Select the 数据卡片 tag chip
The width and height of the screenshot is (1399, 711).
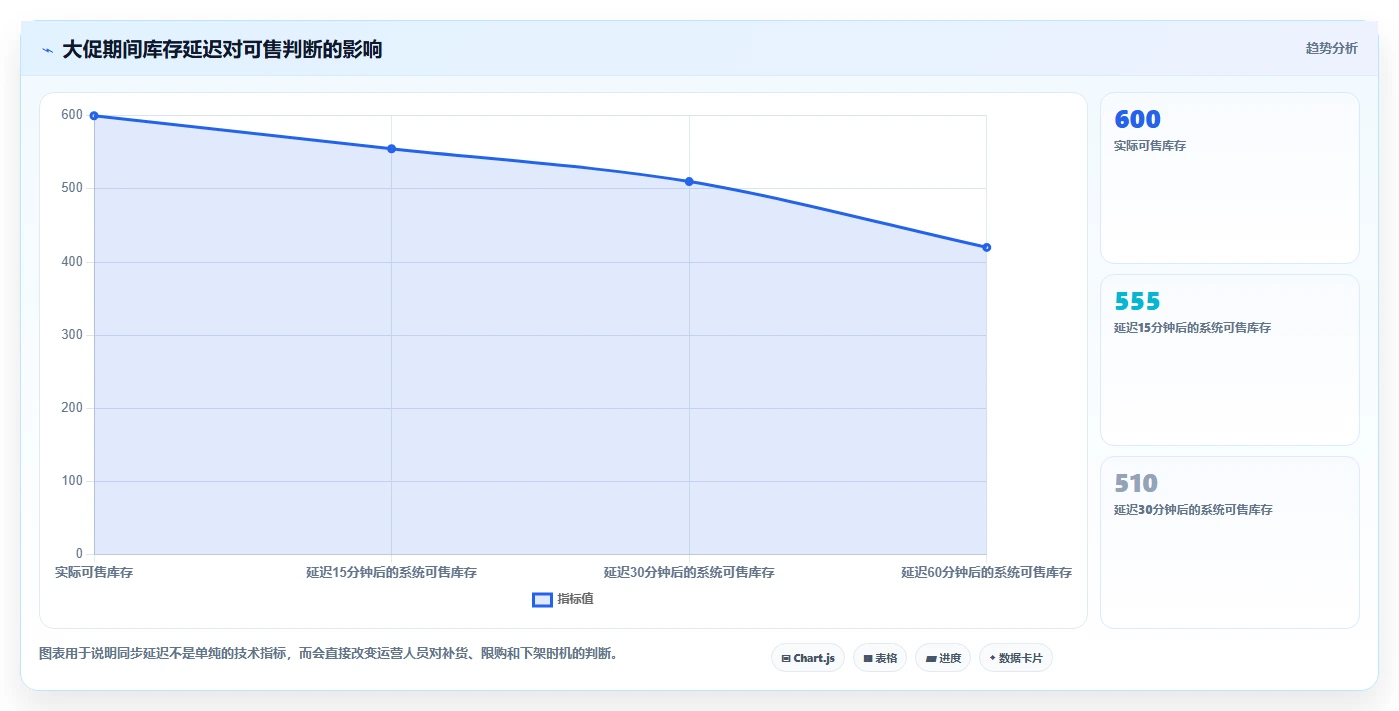pos(1016,658)
